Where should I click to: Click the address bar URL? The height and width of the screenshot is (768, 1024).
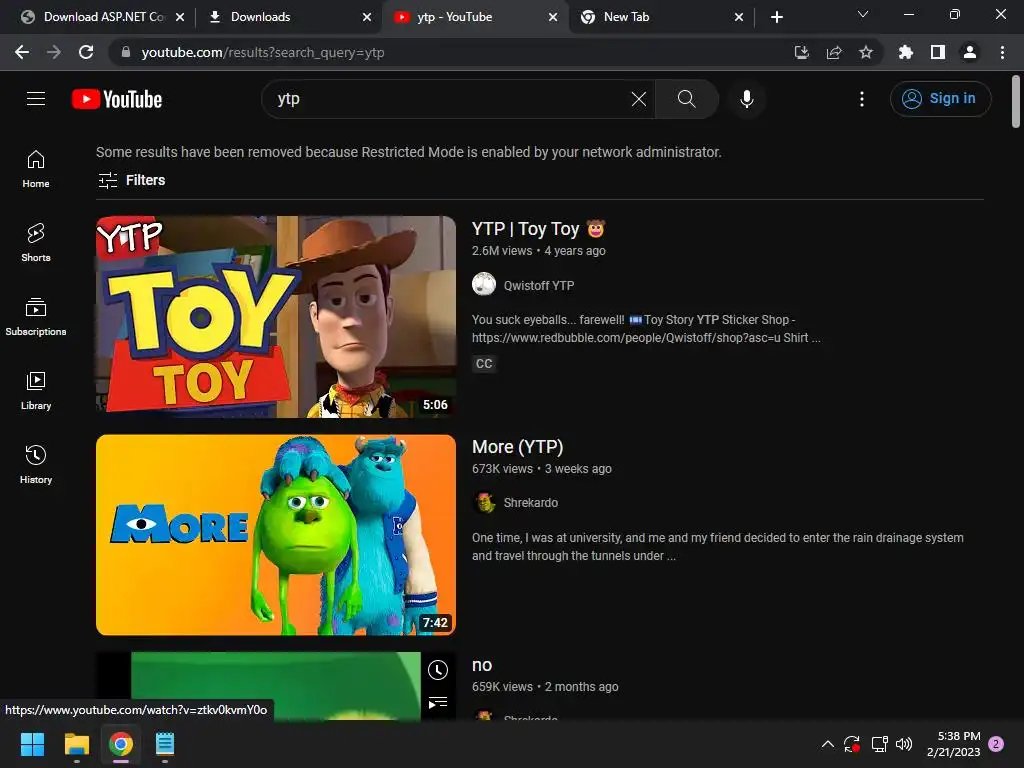[x=263, y=52]
